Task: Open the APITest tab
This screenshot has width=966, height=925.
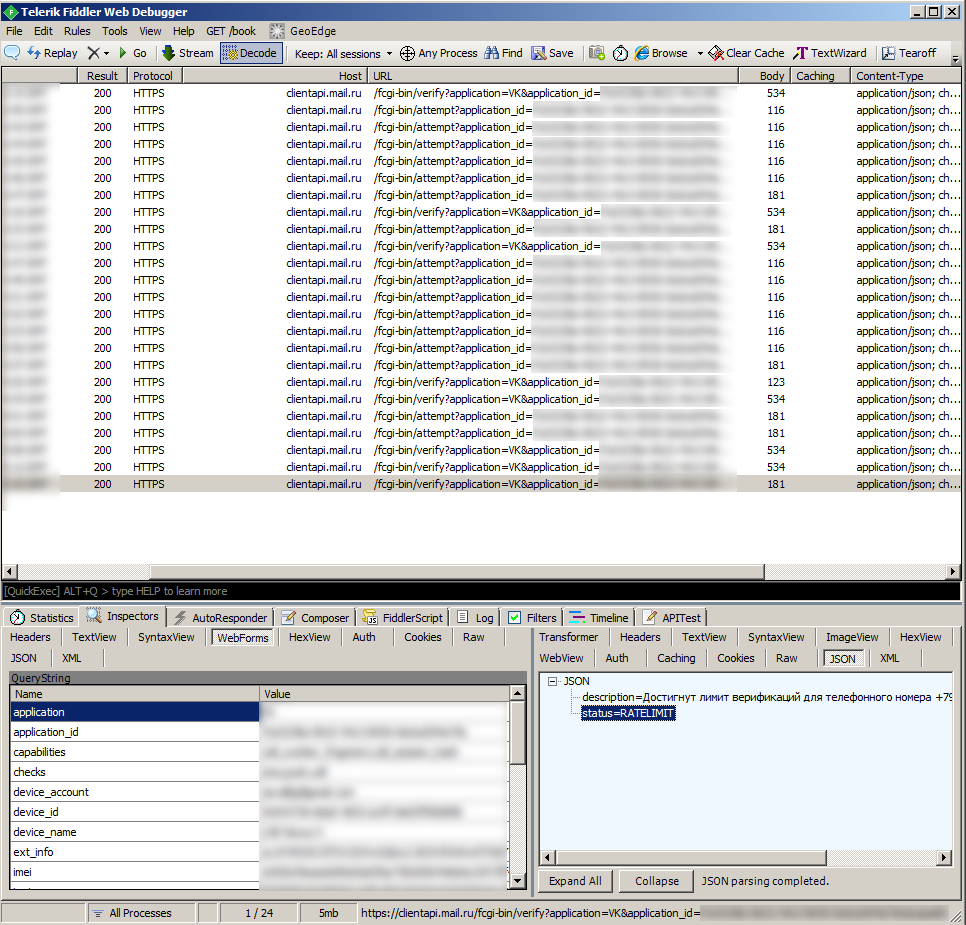Action: [x=672, y=617]
